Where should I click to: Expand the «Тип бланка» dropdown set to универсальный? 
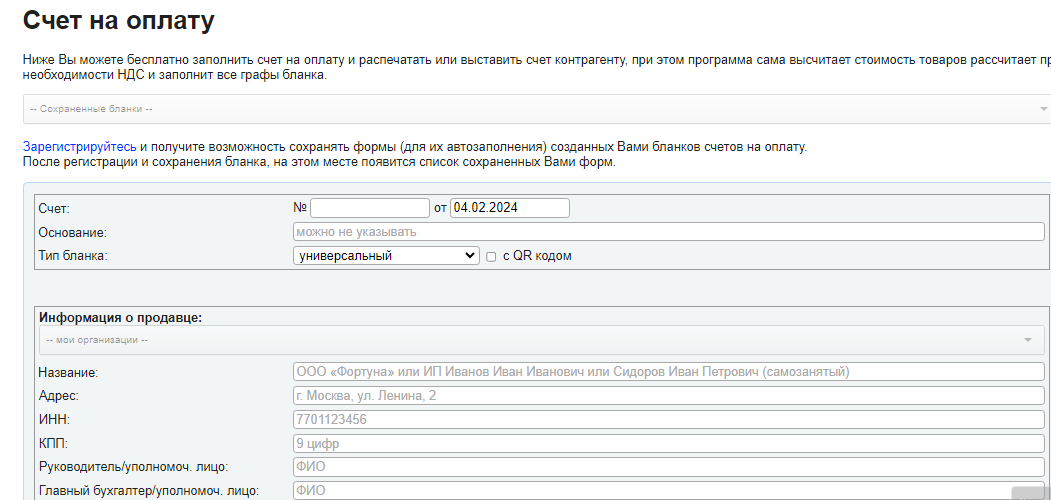point(387,256)
